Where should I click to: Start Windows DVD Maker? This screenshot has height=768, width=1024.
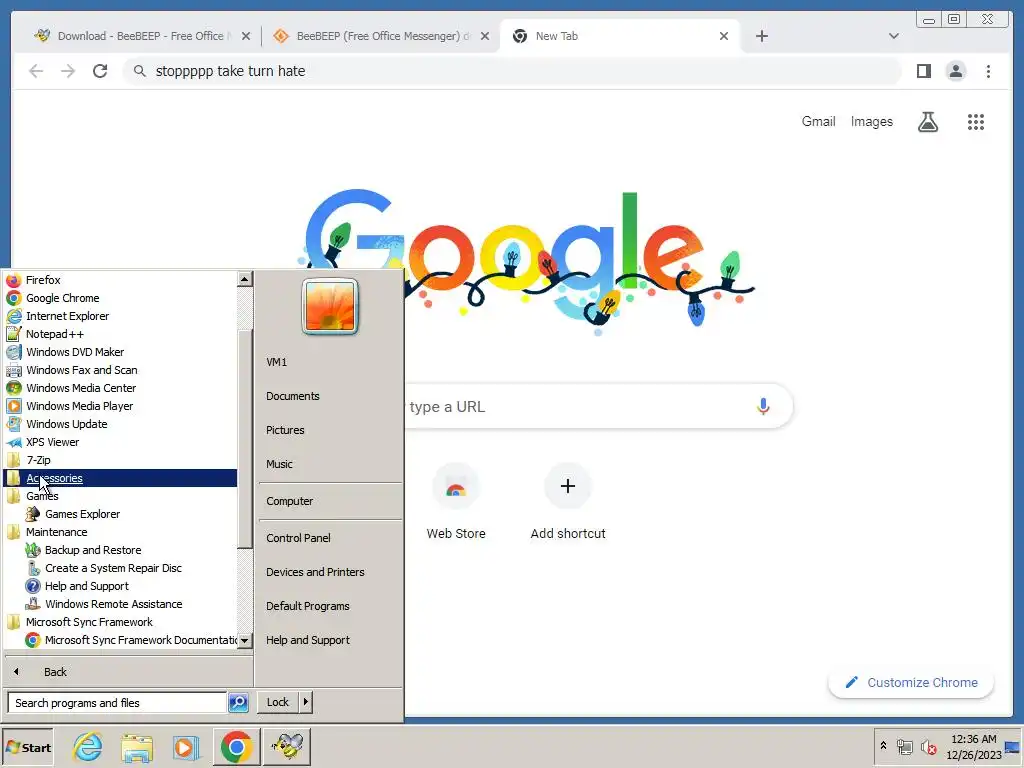(x=75, y=352)
